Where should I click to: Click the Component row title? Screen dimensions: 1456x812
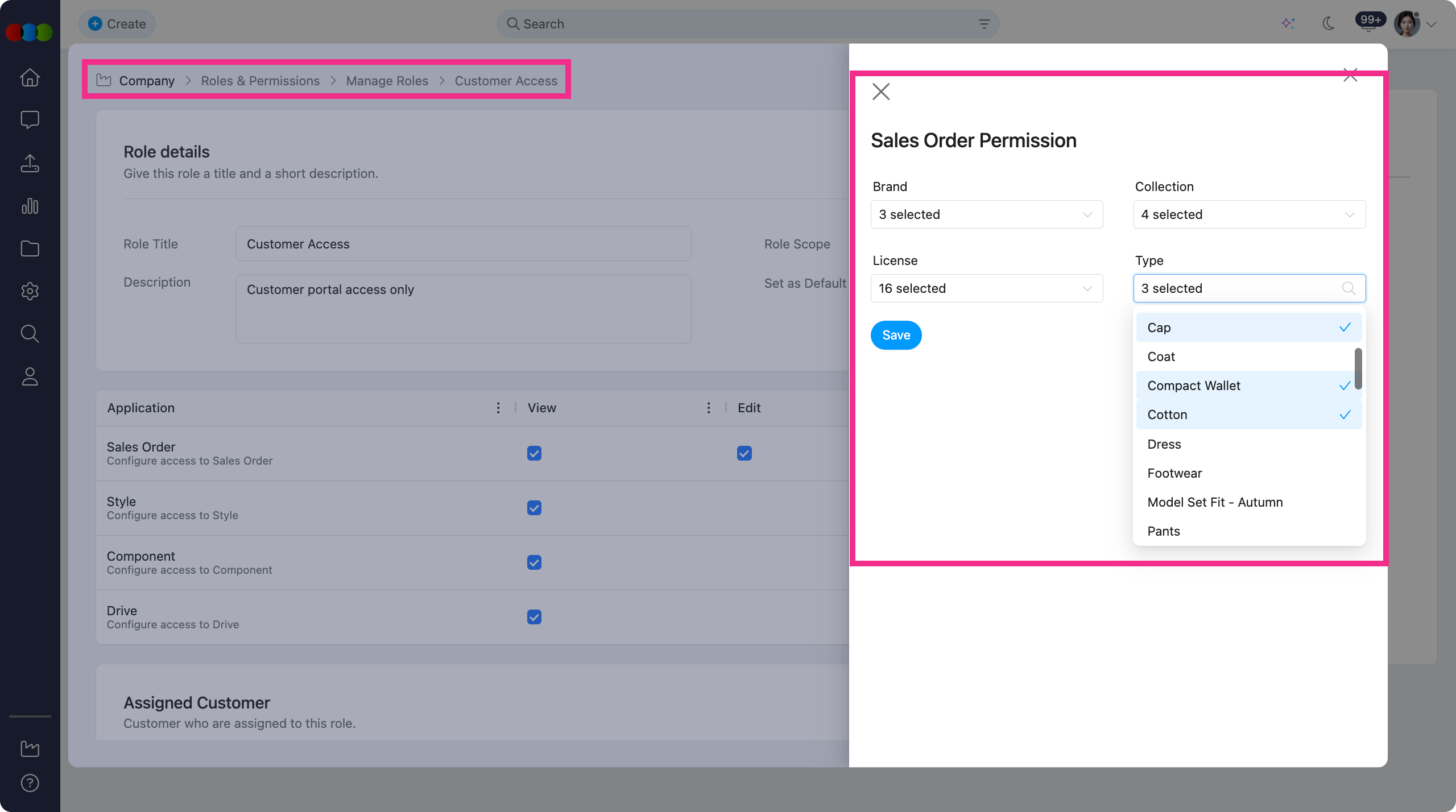pyautogui.click(x=141, y=556)
